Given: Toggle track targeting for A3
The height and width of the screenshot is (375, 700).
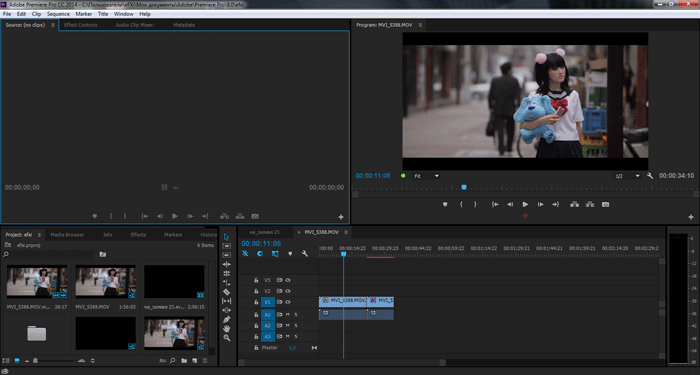Looking at the screenshot, I should tap(267, 337).
